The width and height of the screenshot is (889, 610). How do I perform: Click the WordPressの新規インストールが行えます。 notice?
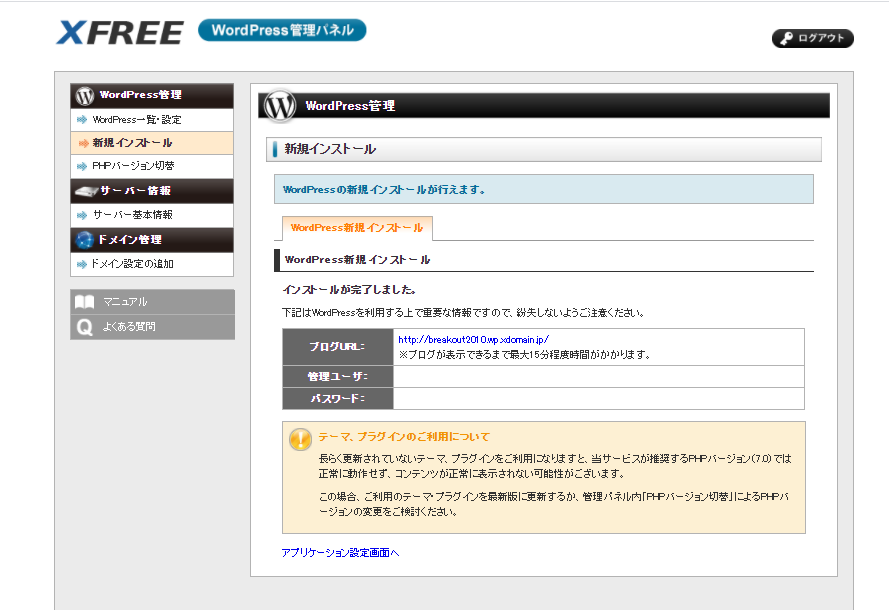tap(544, 189)
